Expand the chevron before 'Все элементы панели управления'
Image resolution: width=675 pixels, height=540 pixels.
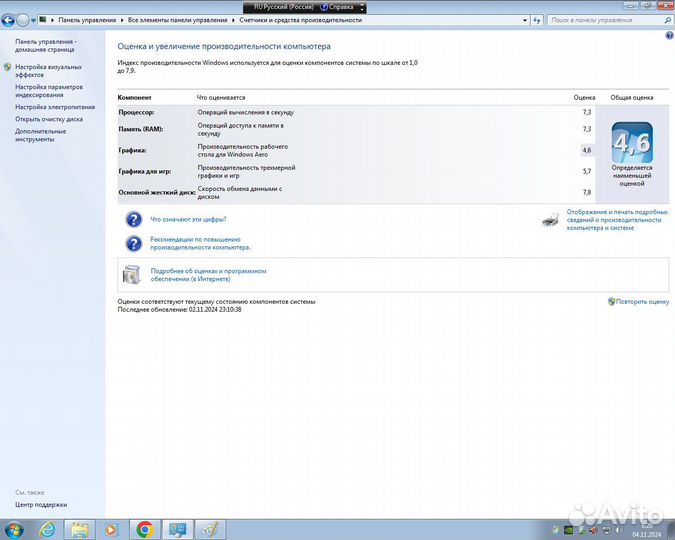122,20
